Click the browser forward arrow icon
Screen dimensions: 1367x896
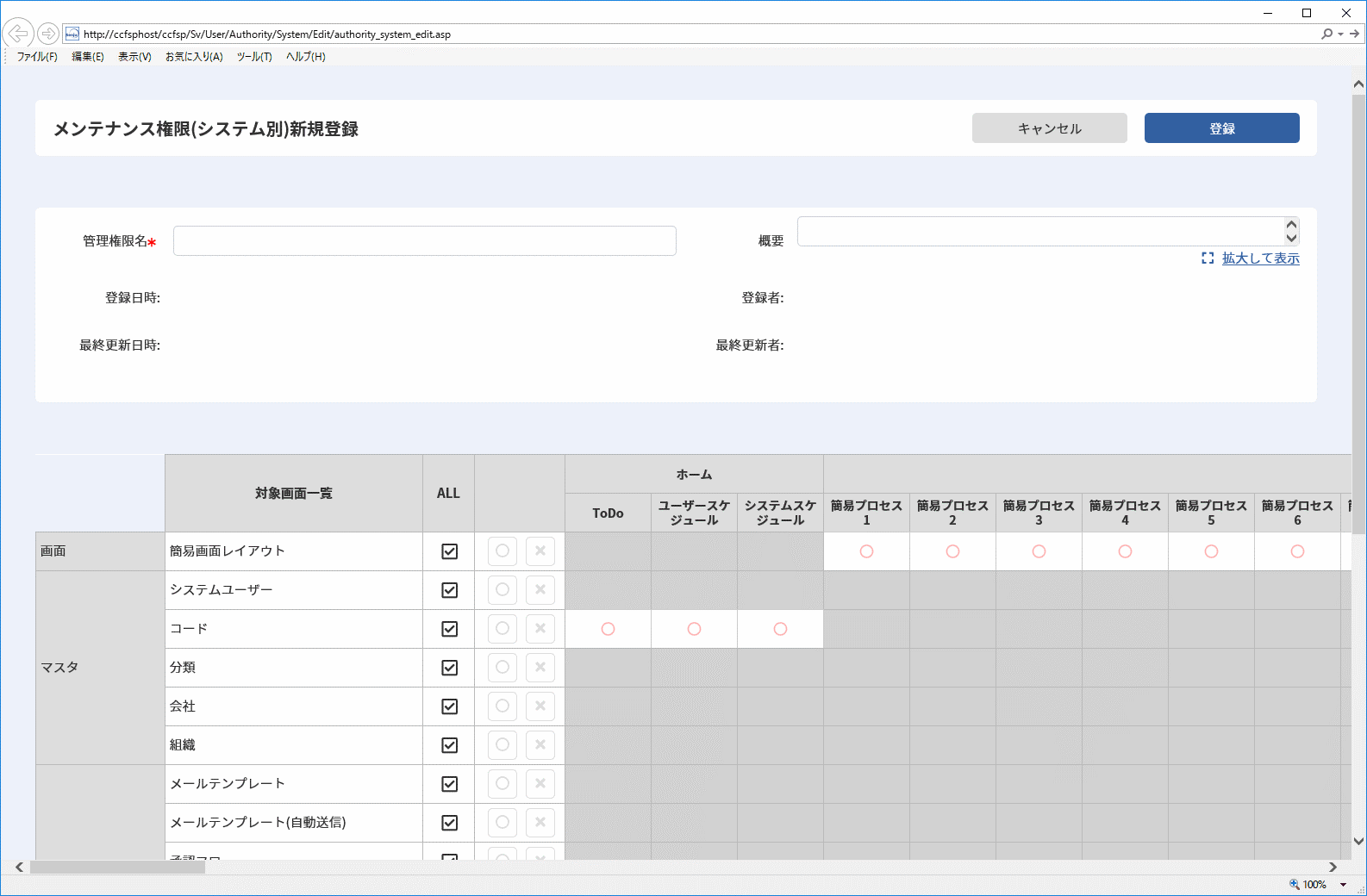point(48,34)
